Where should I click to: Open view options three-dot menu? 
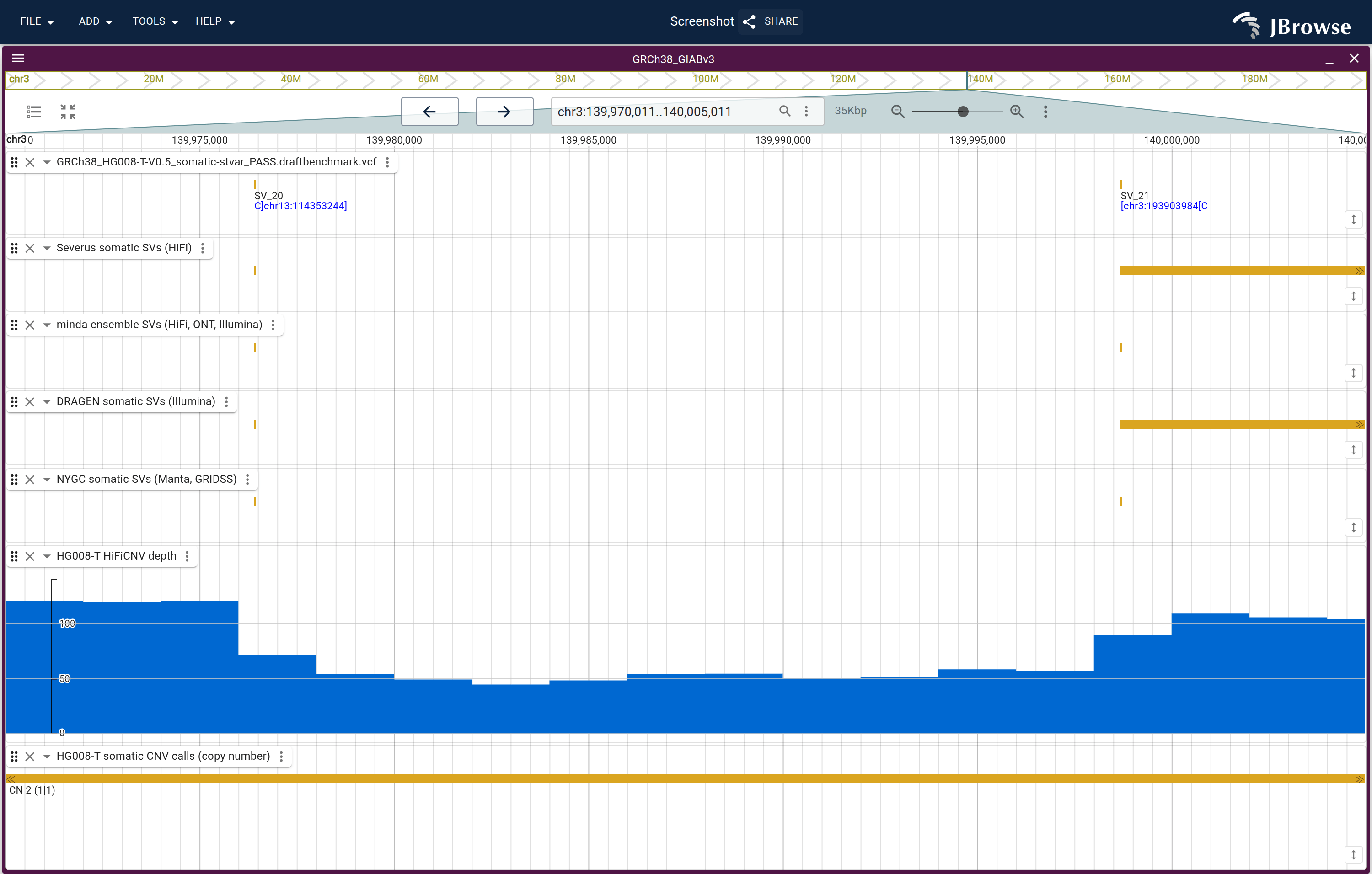click(x=1045, y=112)
